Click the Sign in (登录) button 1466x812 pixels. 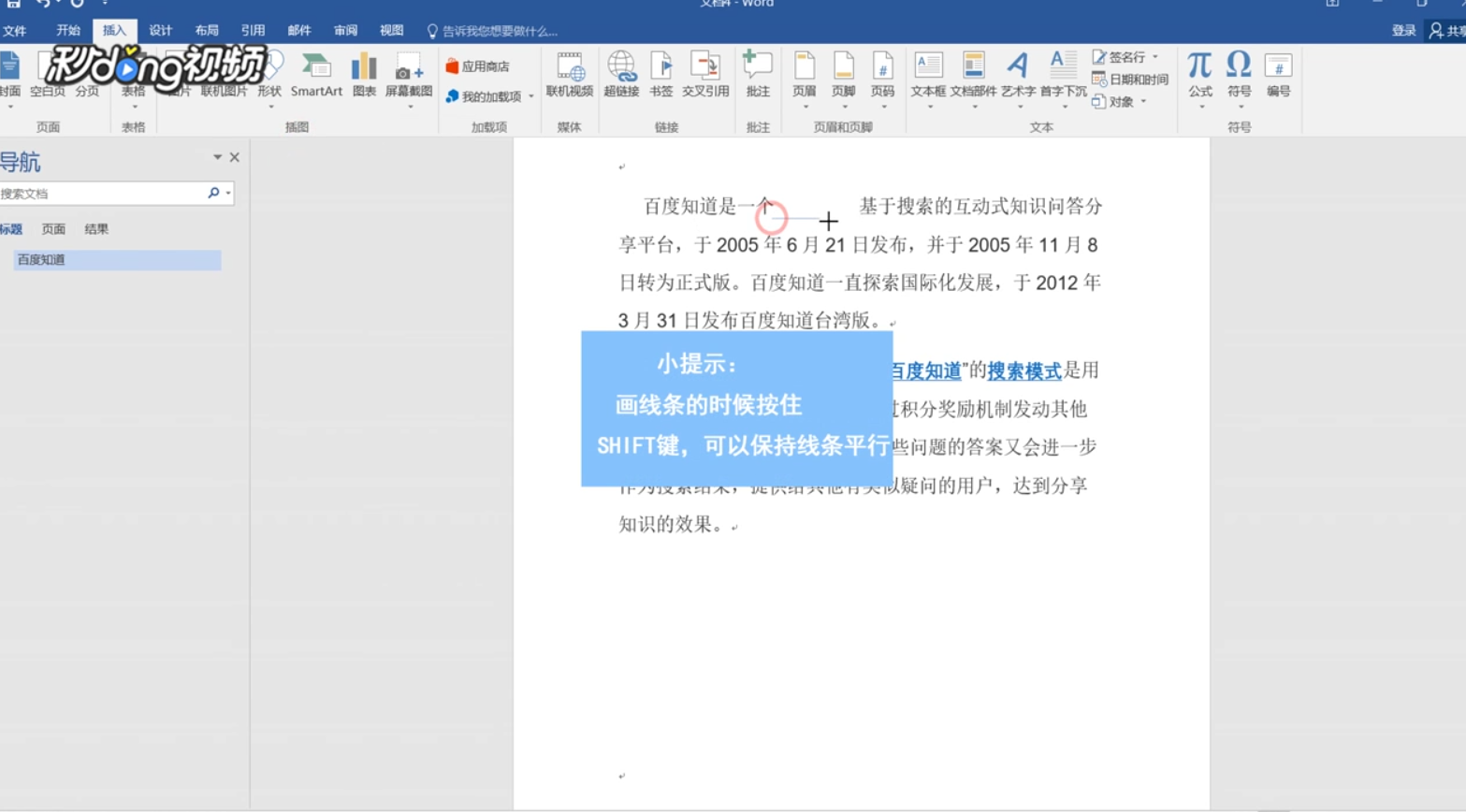tap(1403, 31)
